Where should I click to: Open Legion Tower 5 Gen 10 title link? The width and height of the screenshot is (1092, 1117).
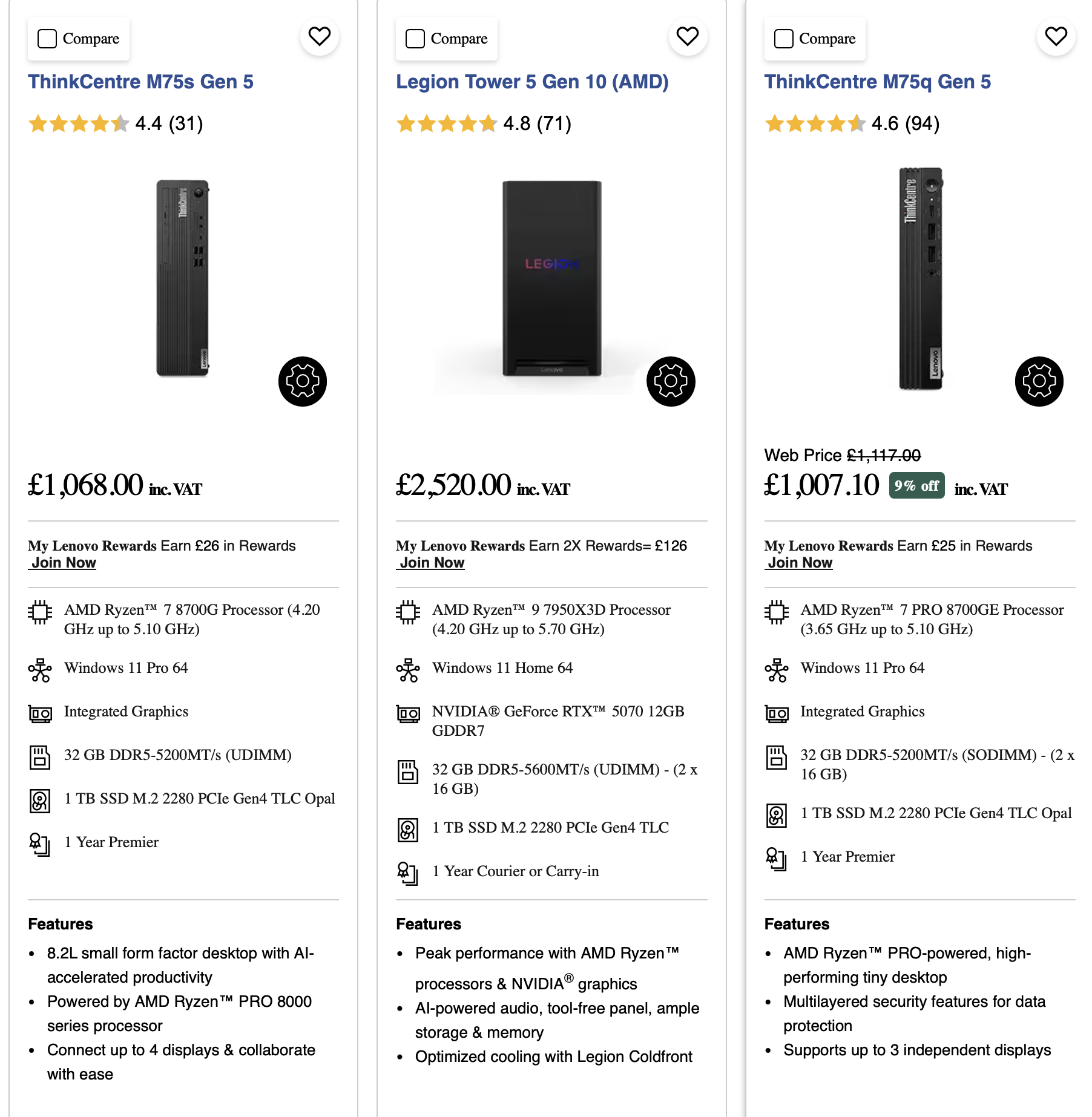pos(532,82)
